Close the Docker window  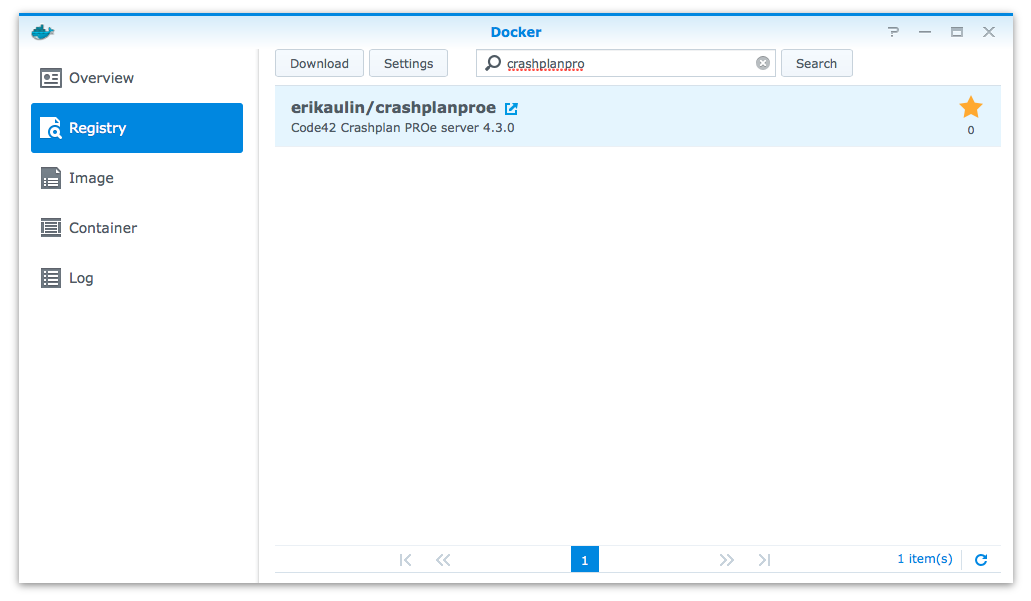(989, 32)
